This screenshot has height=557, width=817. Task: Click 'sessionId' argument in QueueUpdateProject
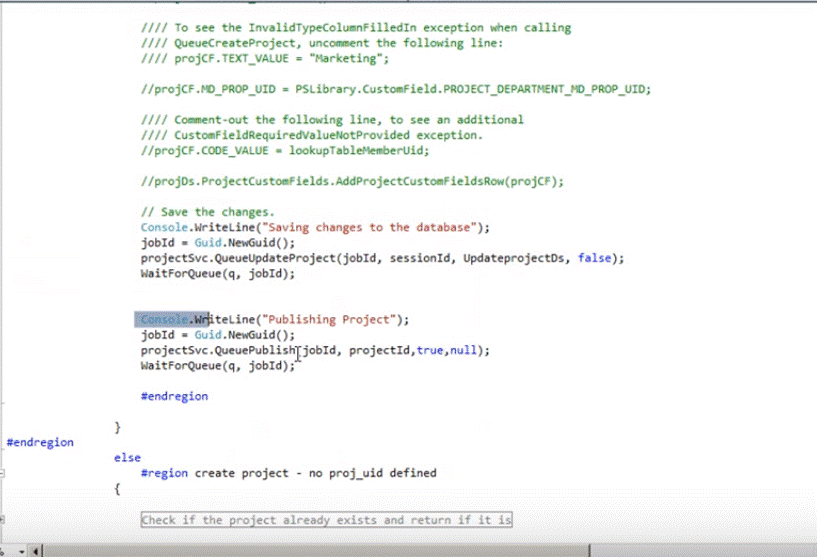pos(420,258)
